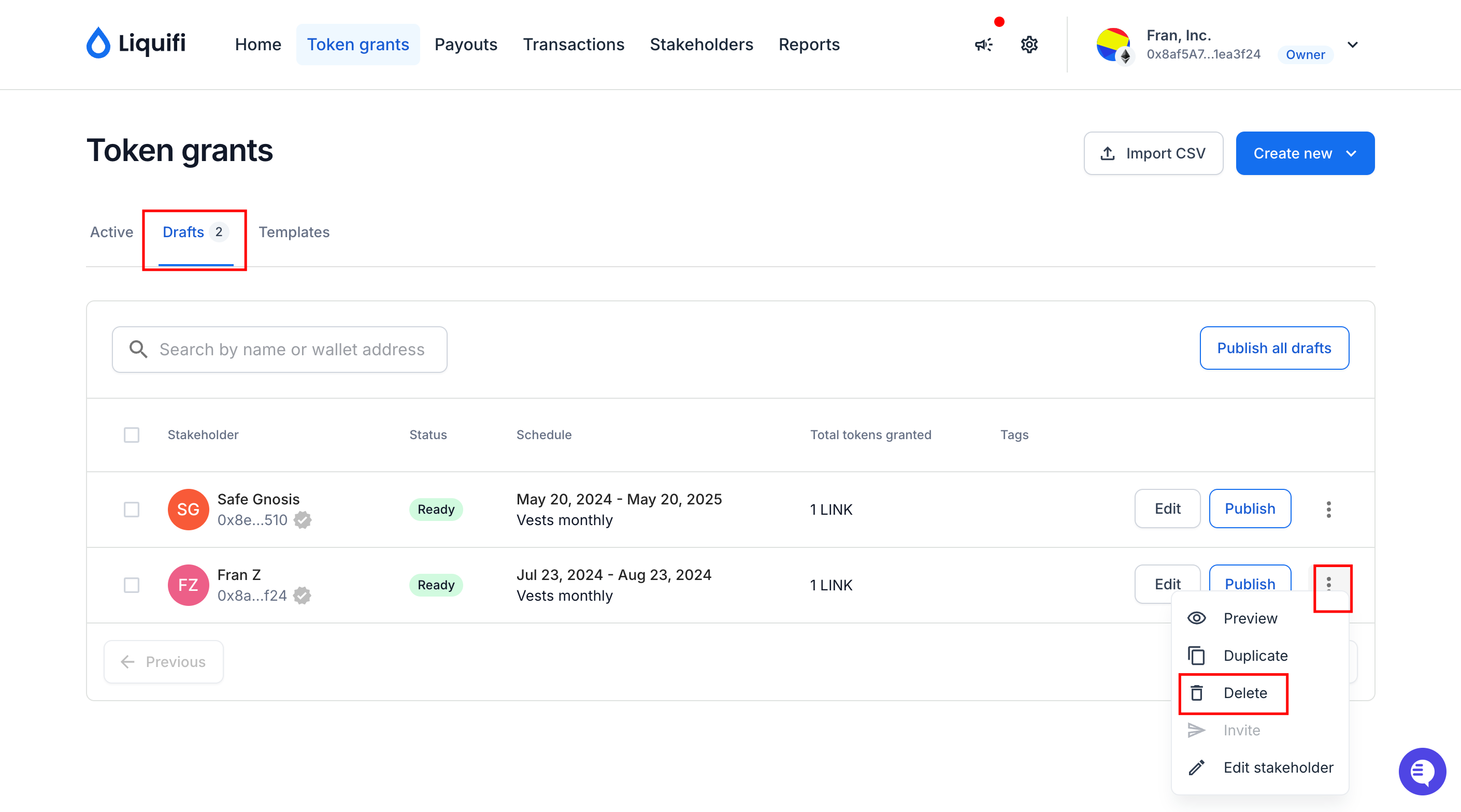This screenshot has width=1461, height=812.
Task: Click the SG stakeholder avatar
Action: [188, 509]
